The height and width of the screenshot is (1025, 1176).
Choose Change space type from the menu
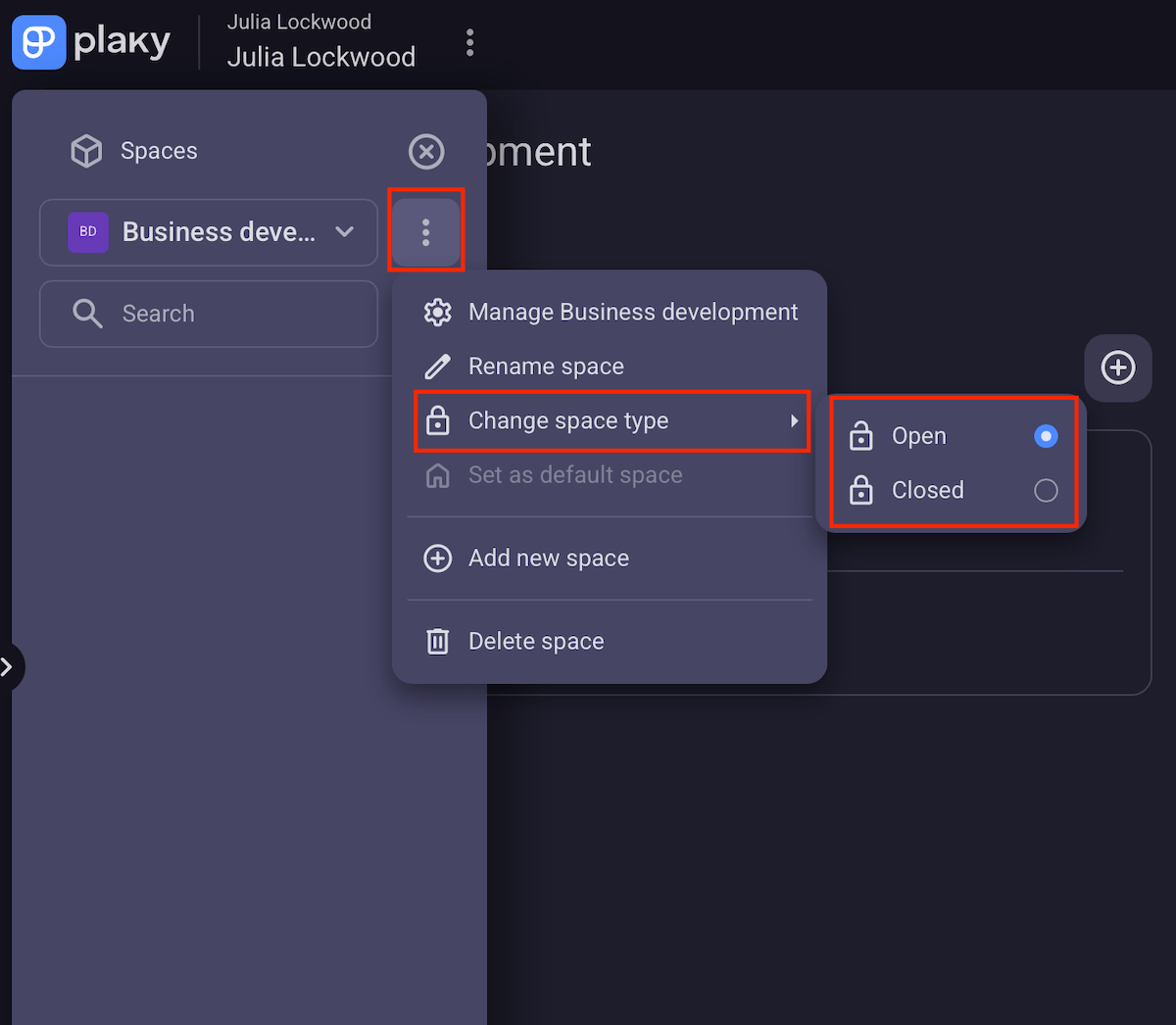568,420
